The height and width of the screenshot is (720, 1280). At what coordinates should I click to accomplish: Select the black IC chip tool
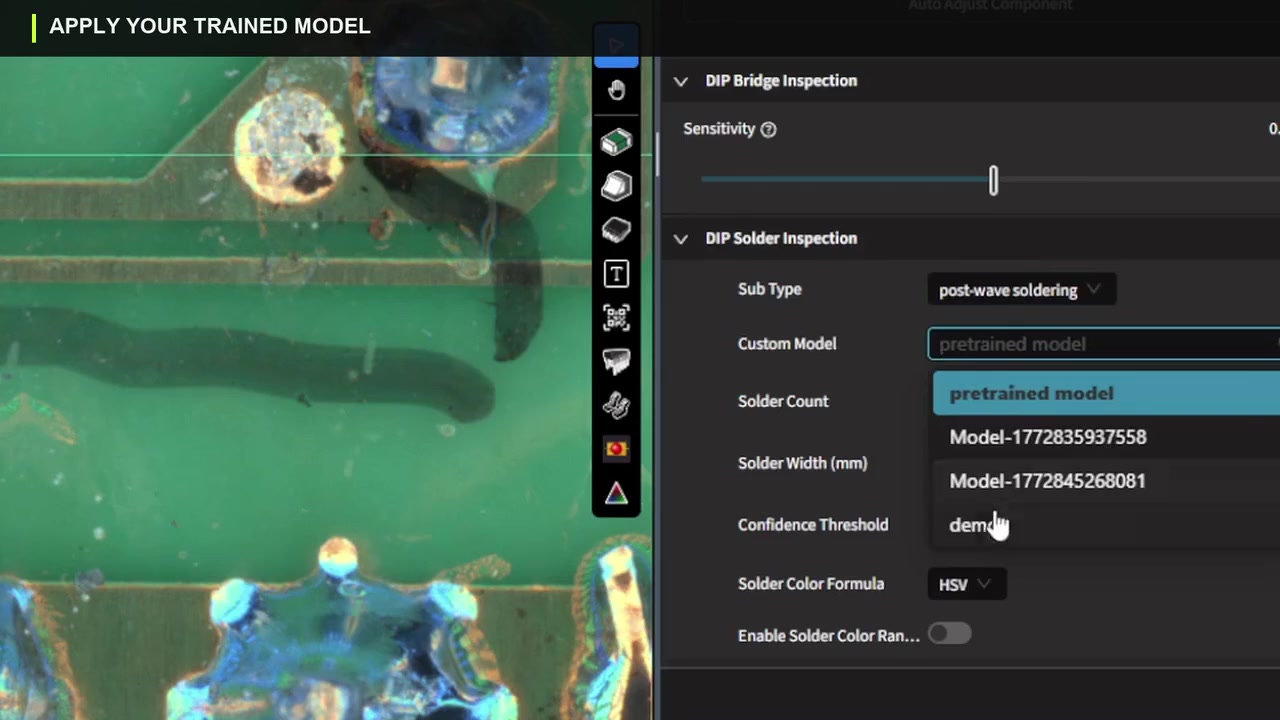point(616,230)
